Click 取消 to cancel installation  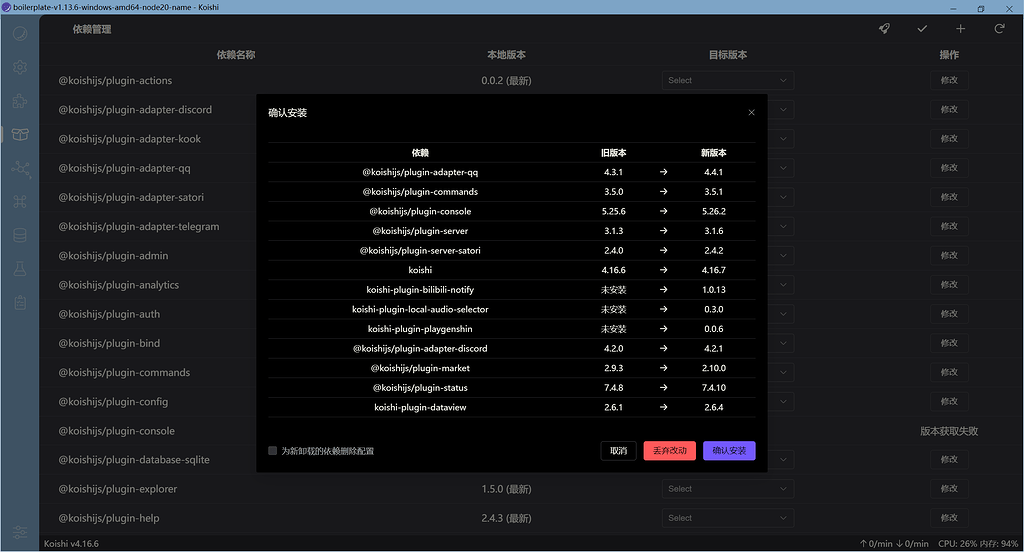pyautogui.click(x=618, y=451)
